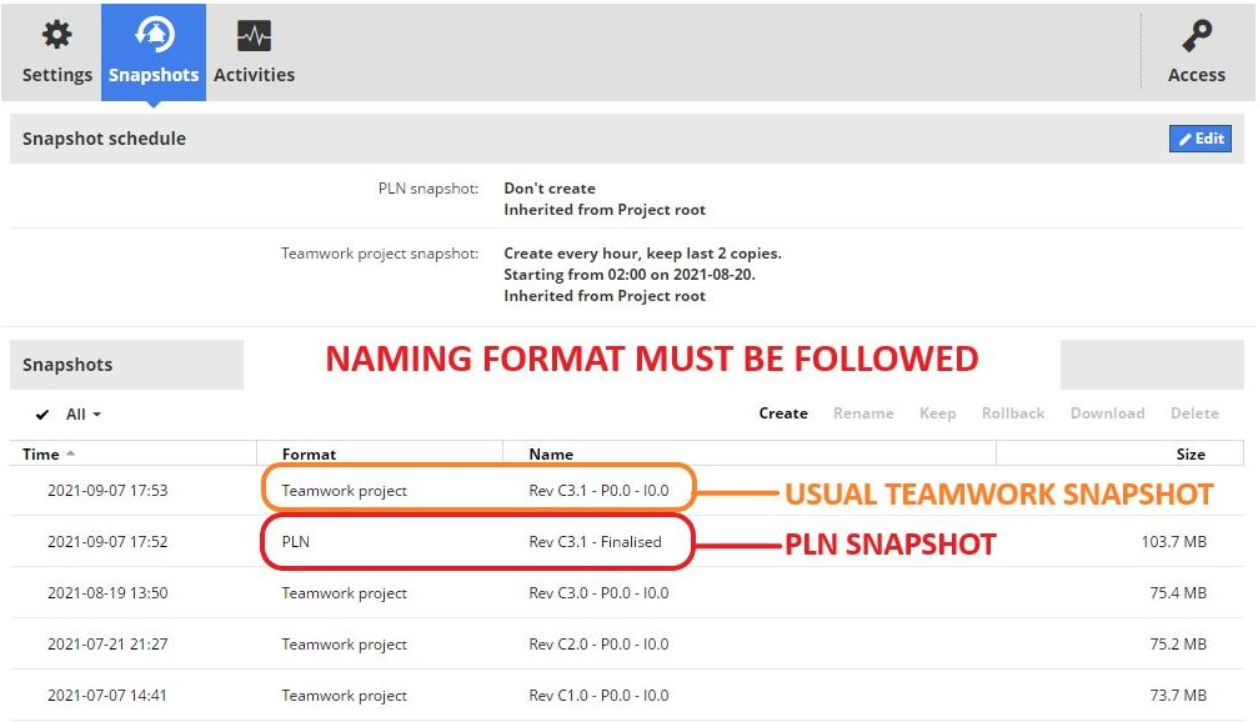The height and width of the screenshot is (722, 1260).
Task: Expand the All filter dropdown
Action: tap(84, 414)
